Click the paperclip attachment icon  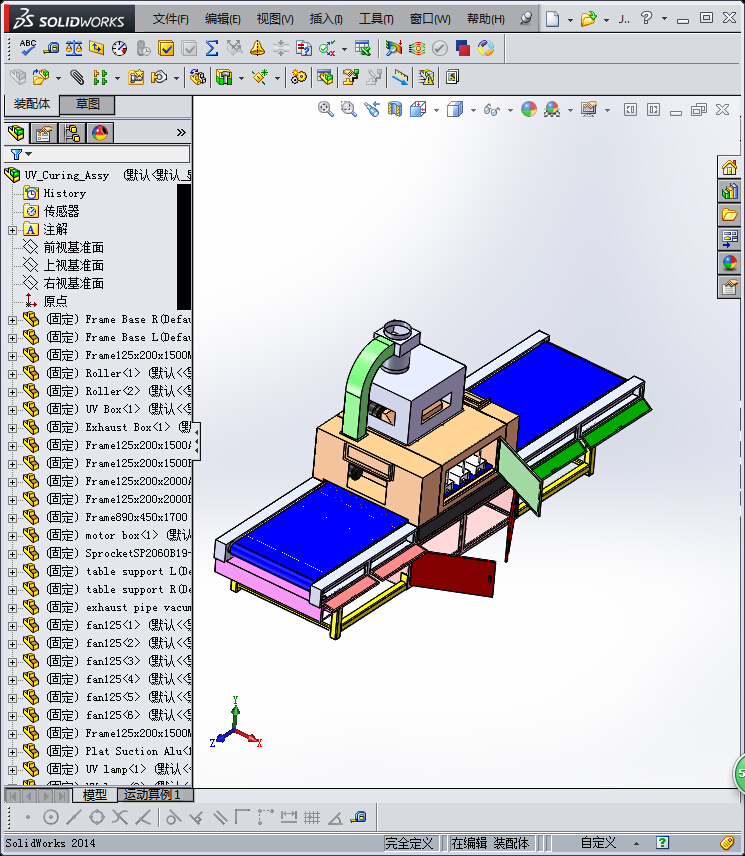[x=78, y=77]
